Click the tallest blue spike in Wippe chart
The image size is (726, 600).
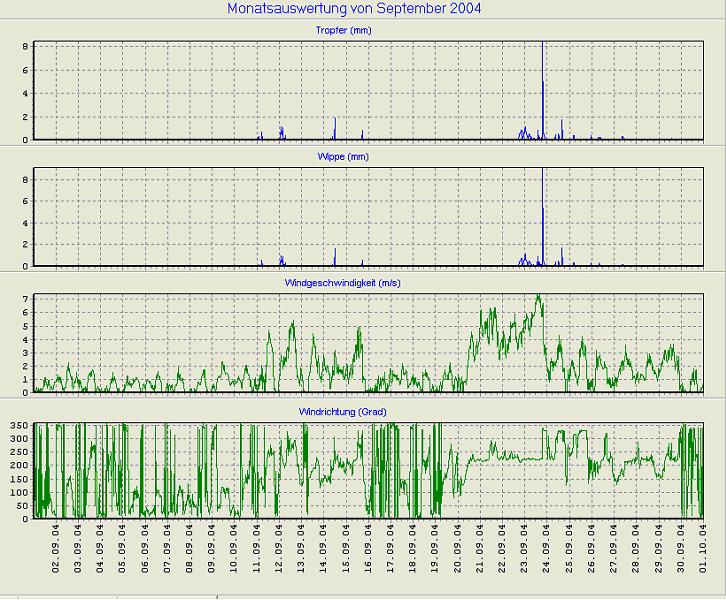point(543,190)
